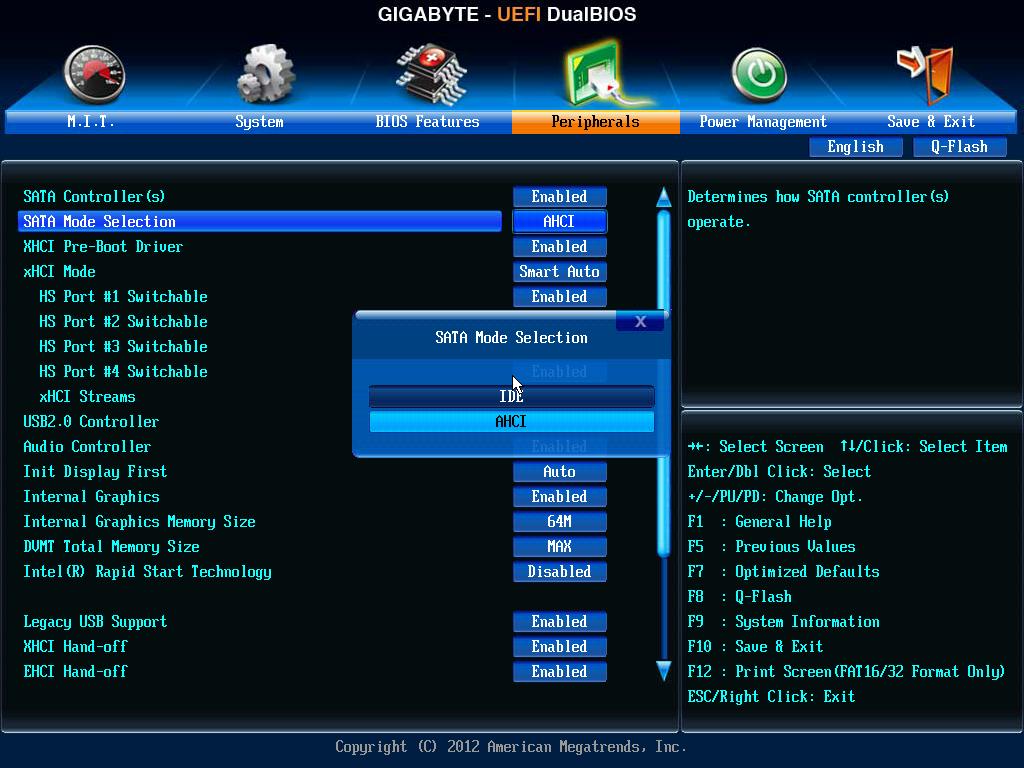The width and height of the screenshot is (1024, 768).
Task: Click the vertical scrollbar thumb
Action: click(x=664, y=383)
